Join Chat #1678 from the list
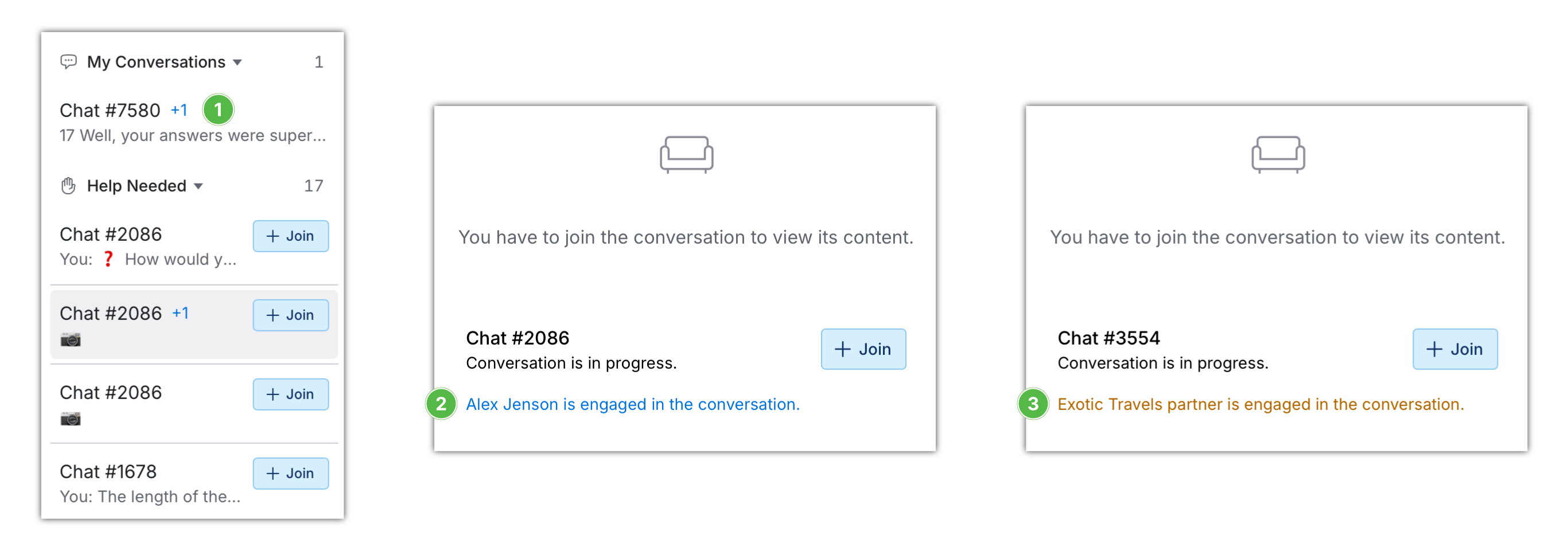Viewport: 1568px width, 551px height. pyautogui.click(x=290, y=473)
